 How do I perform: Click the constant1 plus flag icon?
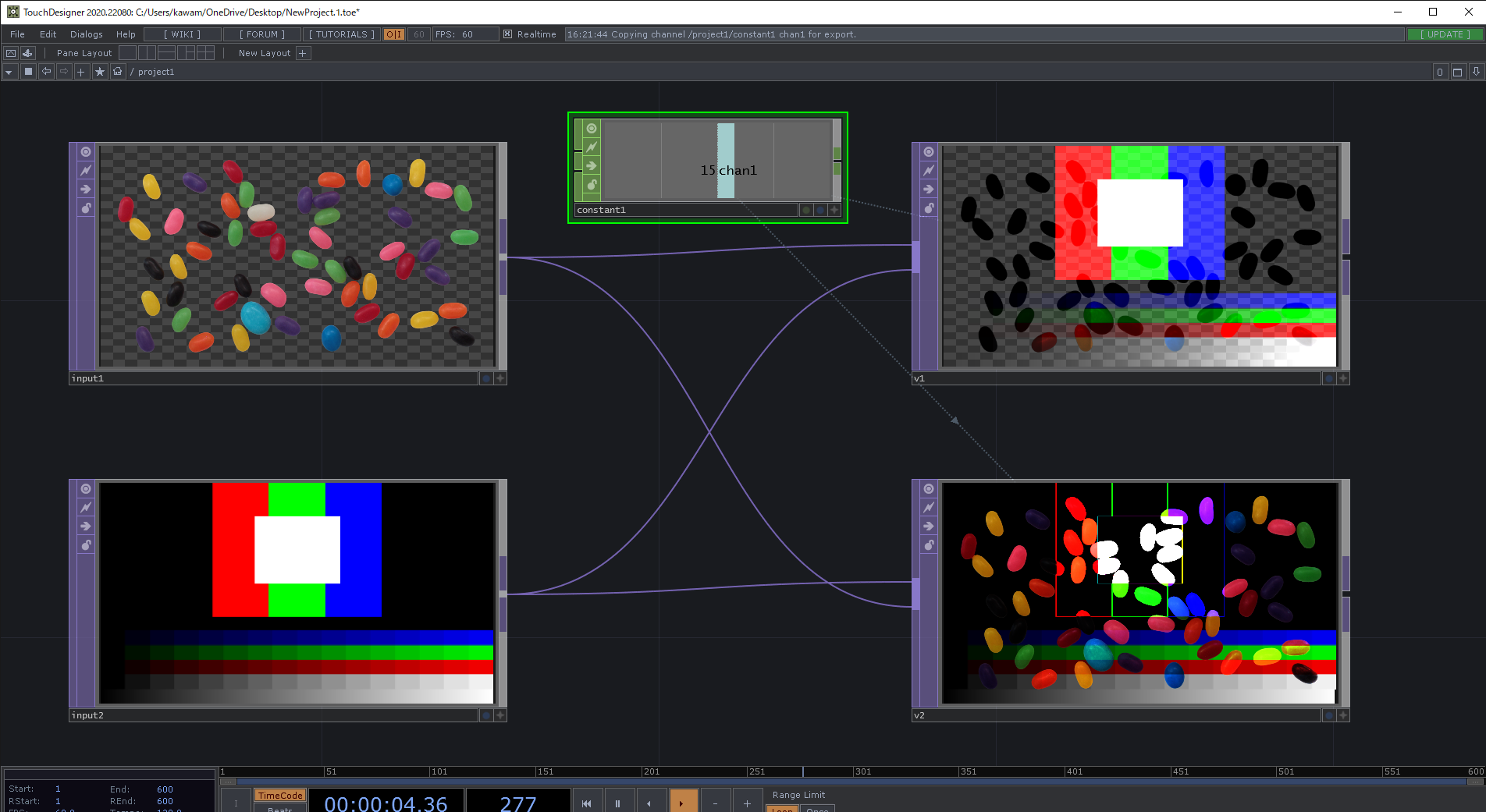click(x=834, y=210)
